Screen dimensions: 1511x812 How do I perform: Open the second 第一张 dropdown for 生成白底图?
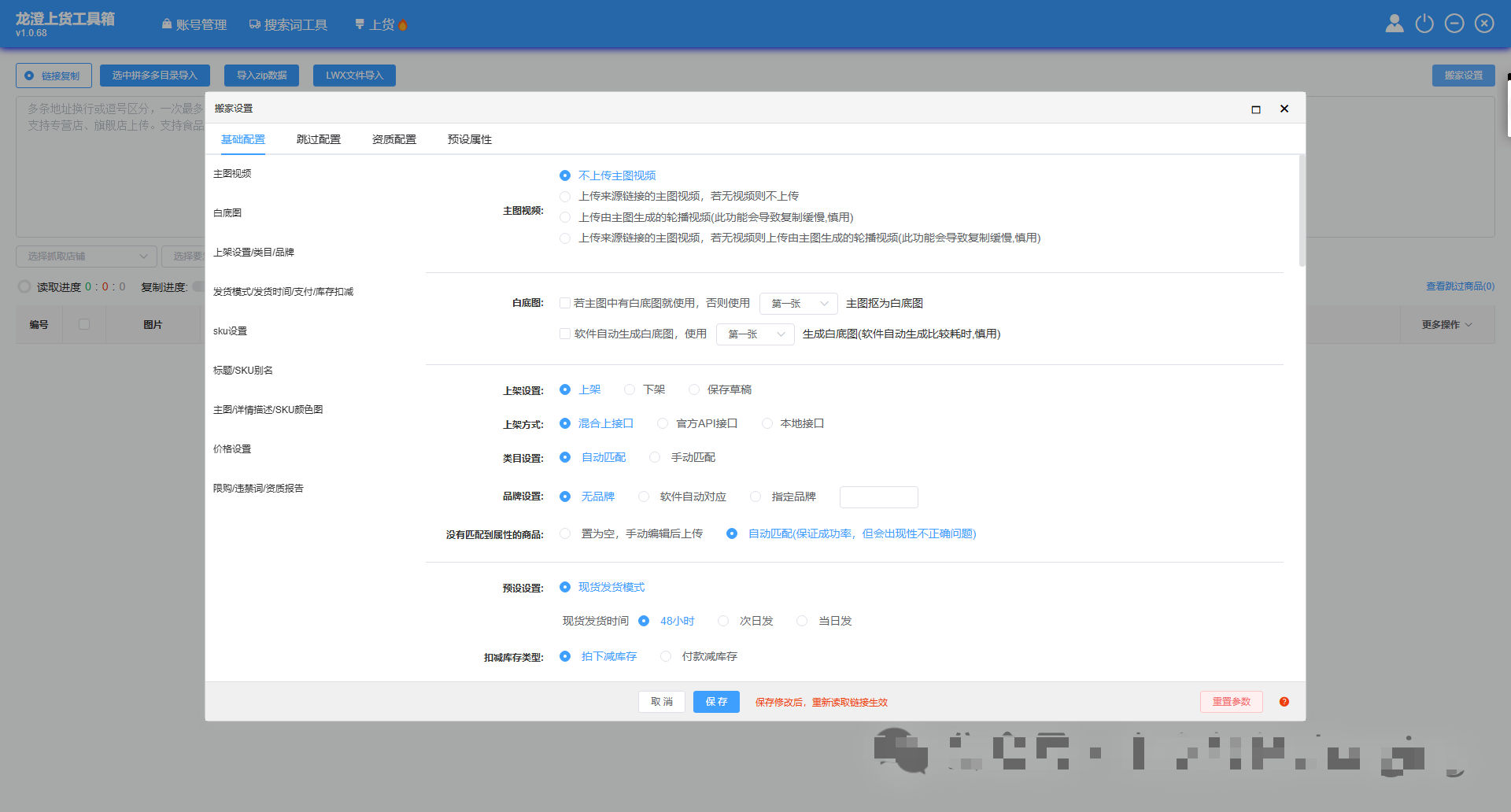[x=755, y=334]
